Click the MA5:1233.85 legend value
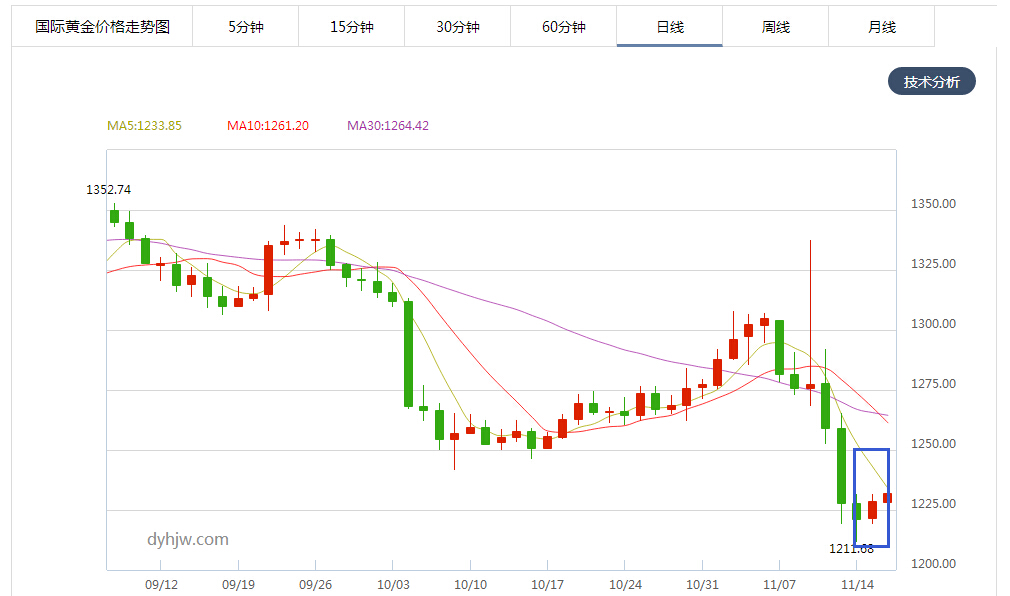The width and height of the screenshot is (1010, 596). [x=144, y=126]
